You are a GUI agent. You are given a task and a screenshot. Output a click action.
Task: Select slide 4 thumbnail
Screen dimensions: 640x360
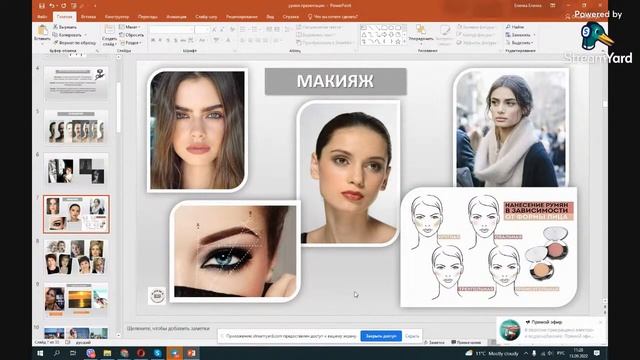tap(76, 84)
